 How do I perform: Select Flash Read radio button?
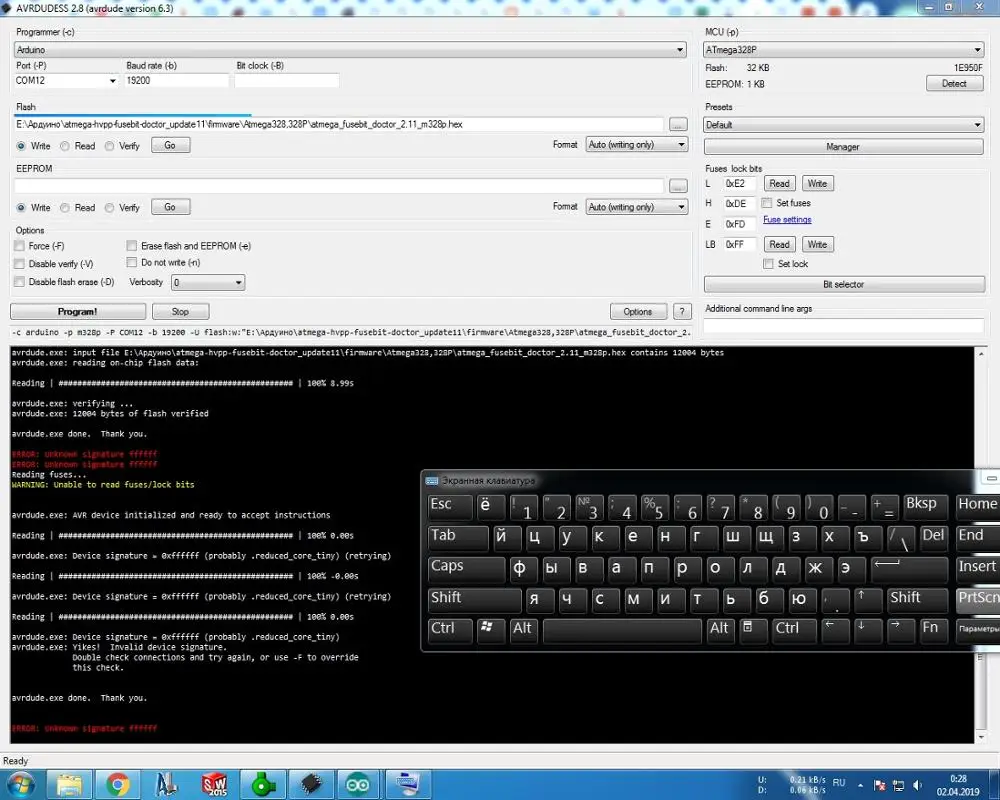coord(65,146)
